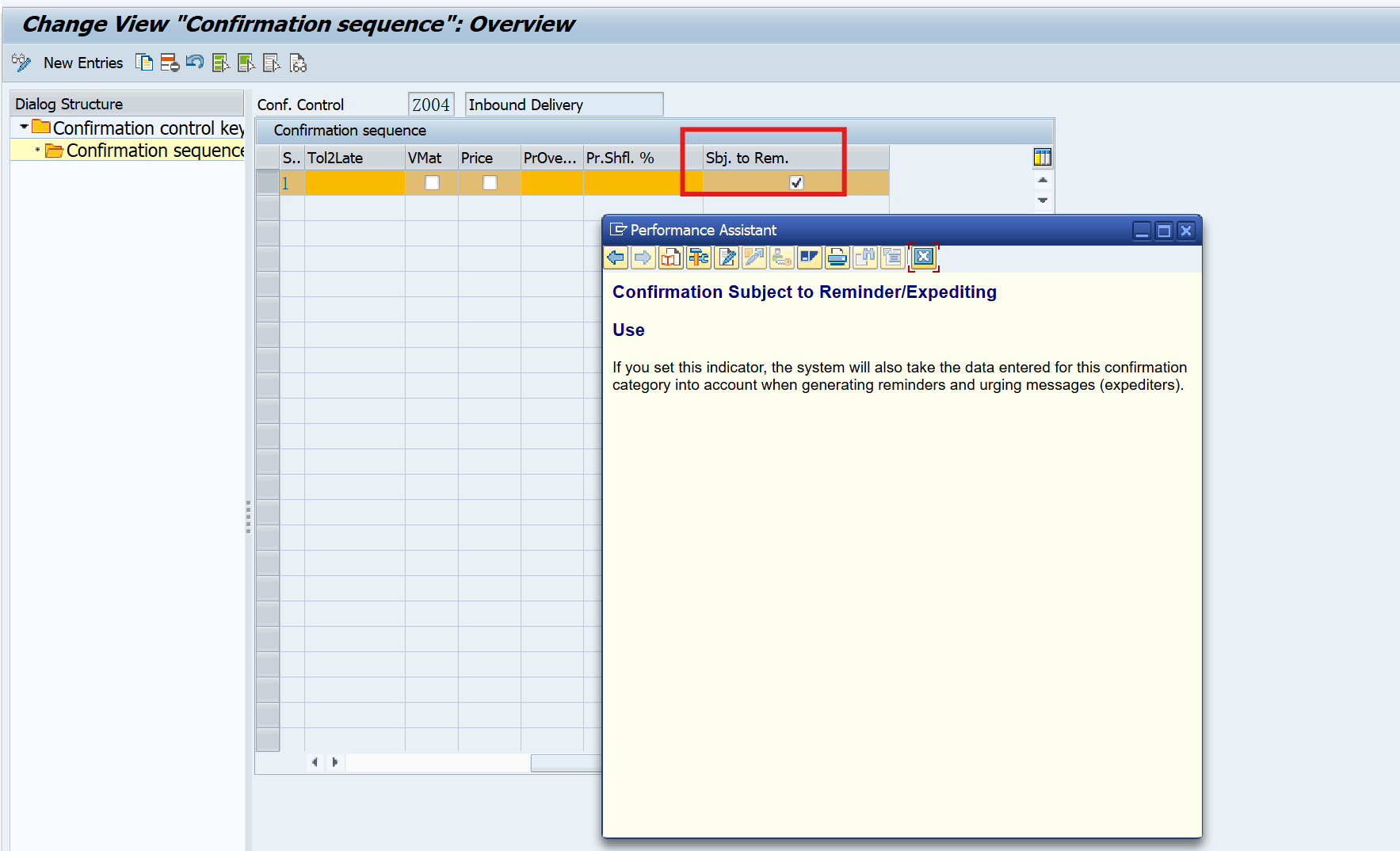Click the document outline icon in assistant
The height and width of the screenshot is (851, 1400).
(x=893, y=257)
